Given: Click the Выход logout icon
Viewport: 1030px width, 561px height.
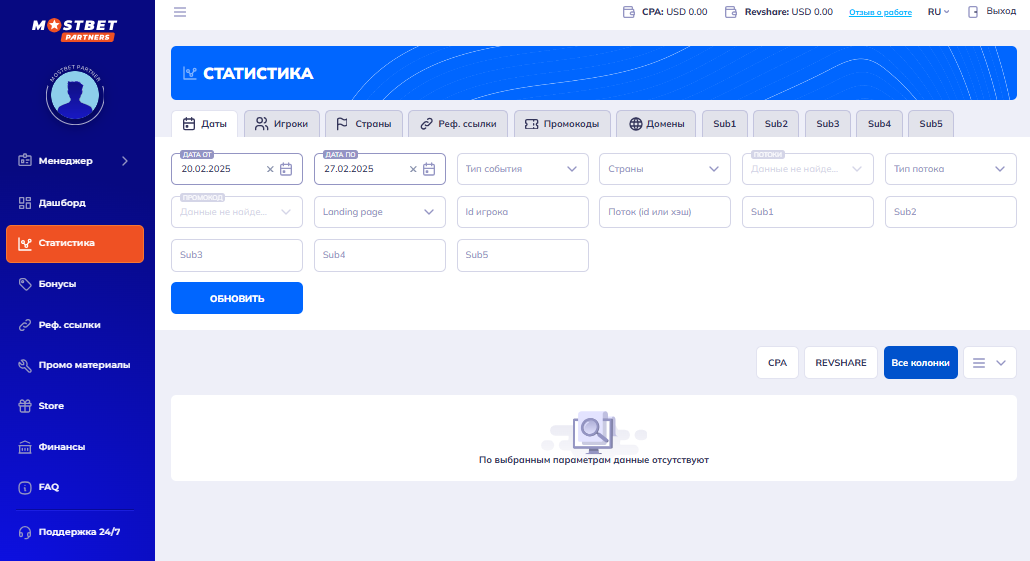Looking at the screenshot, I should coord(972,12).
